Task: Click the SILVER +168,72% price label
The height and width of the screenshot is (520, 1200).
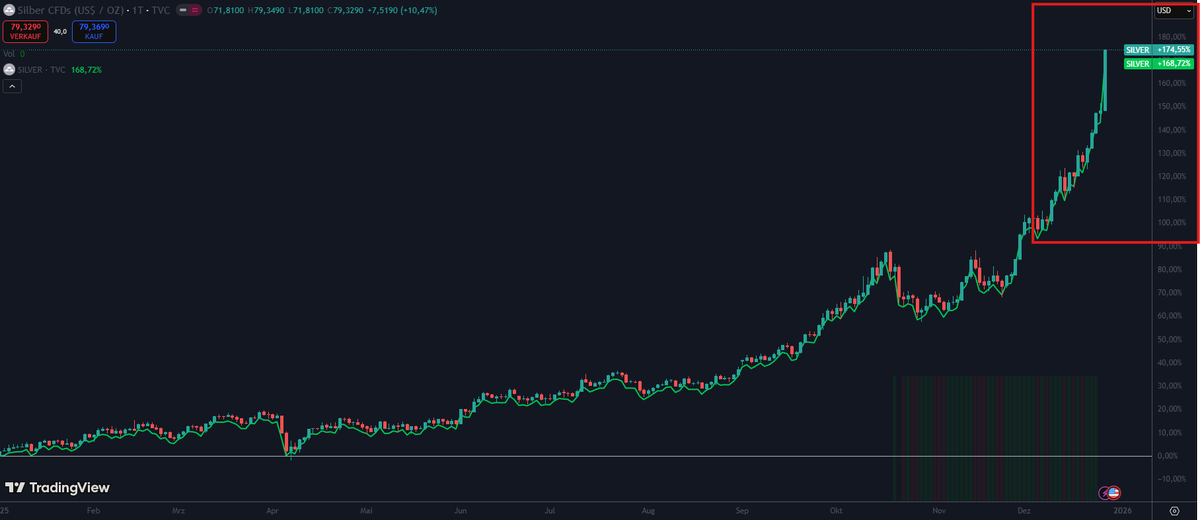Action: 1158,63
